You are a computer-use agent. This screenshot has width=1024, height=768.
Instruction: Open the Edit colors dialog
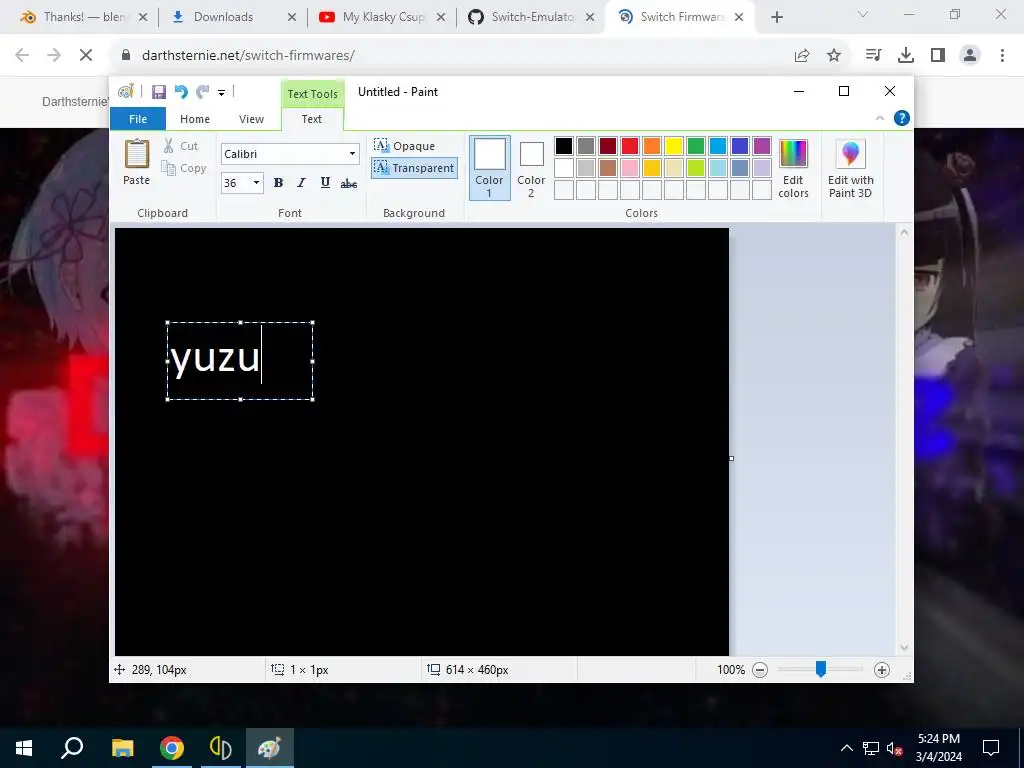(793, 168)
